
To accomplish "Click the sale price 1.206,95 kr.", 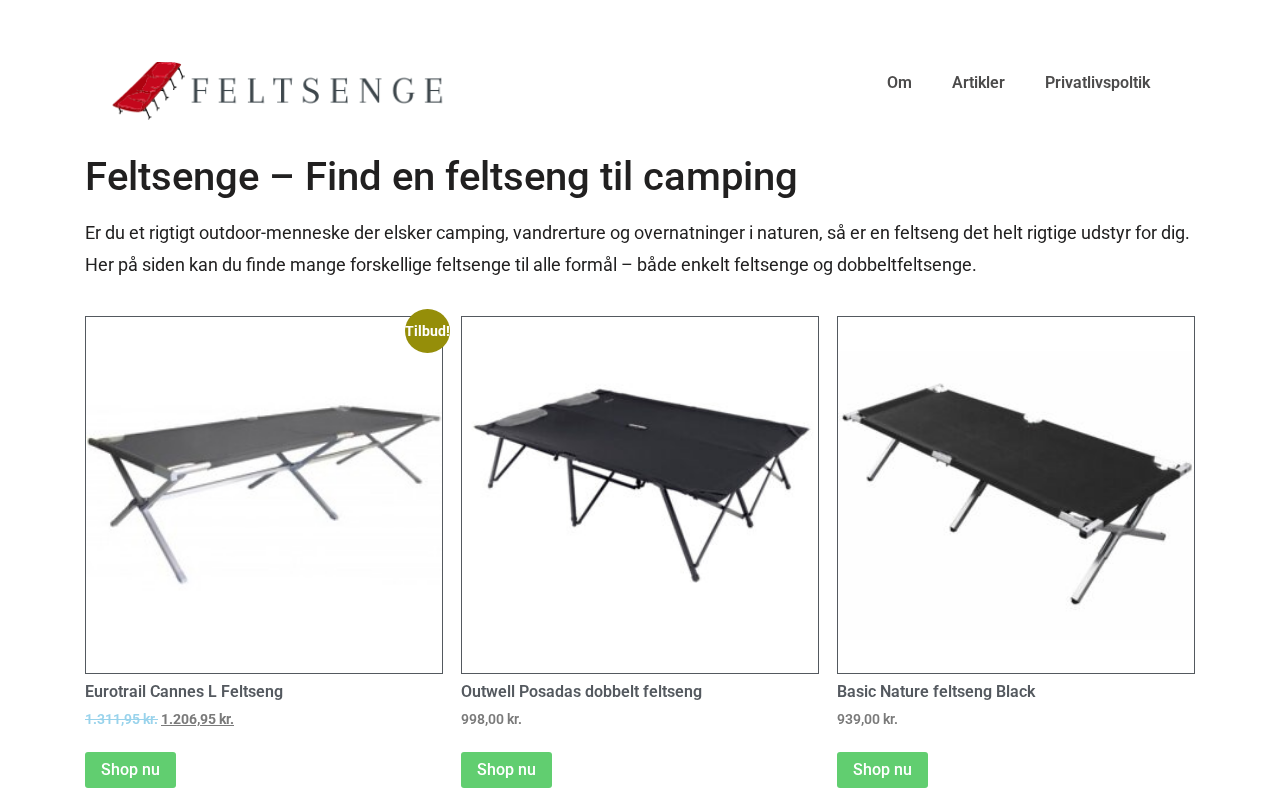I will click(197, 719).
